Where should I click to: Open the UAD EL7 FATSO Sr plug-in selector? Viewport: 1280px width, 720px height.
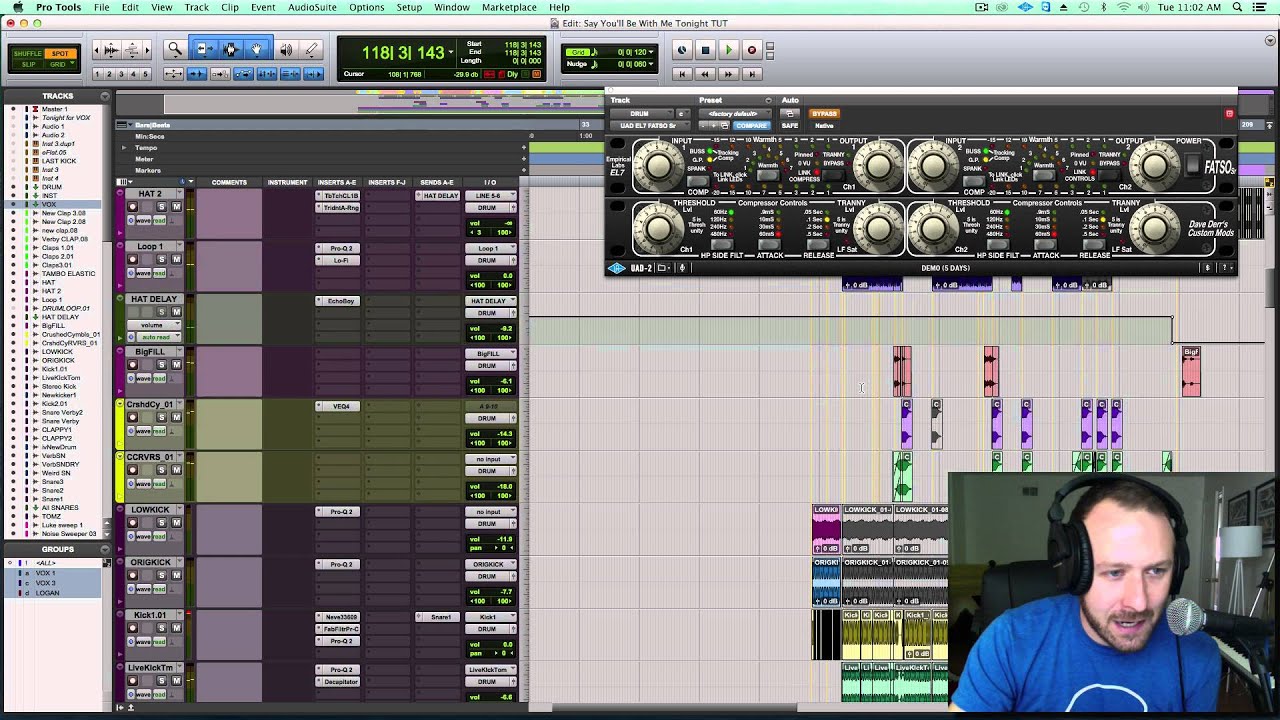651,126
